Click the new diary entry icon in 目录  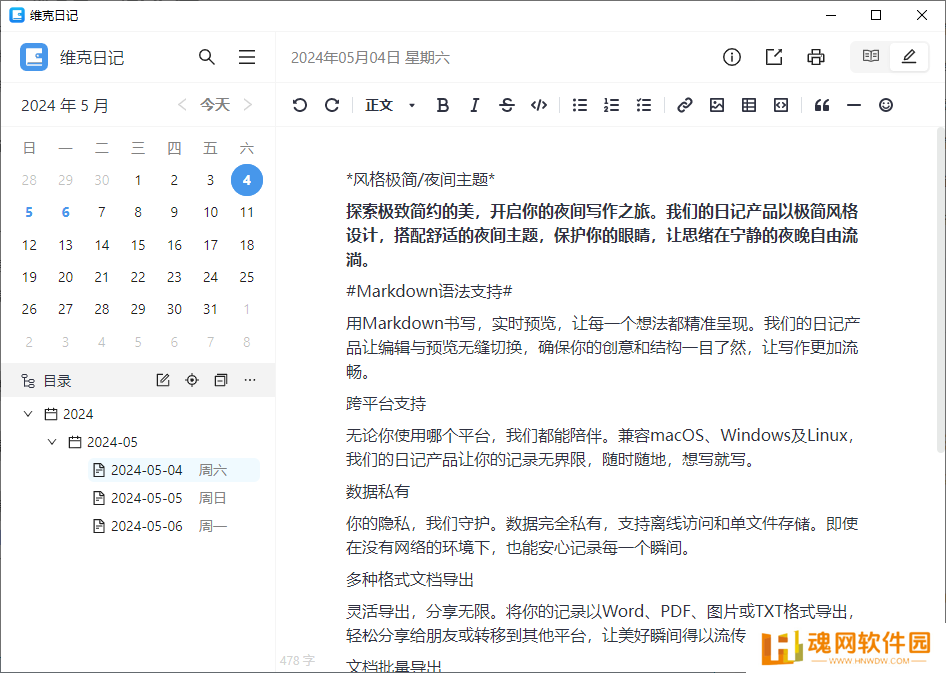point(163,380)
